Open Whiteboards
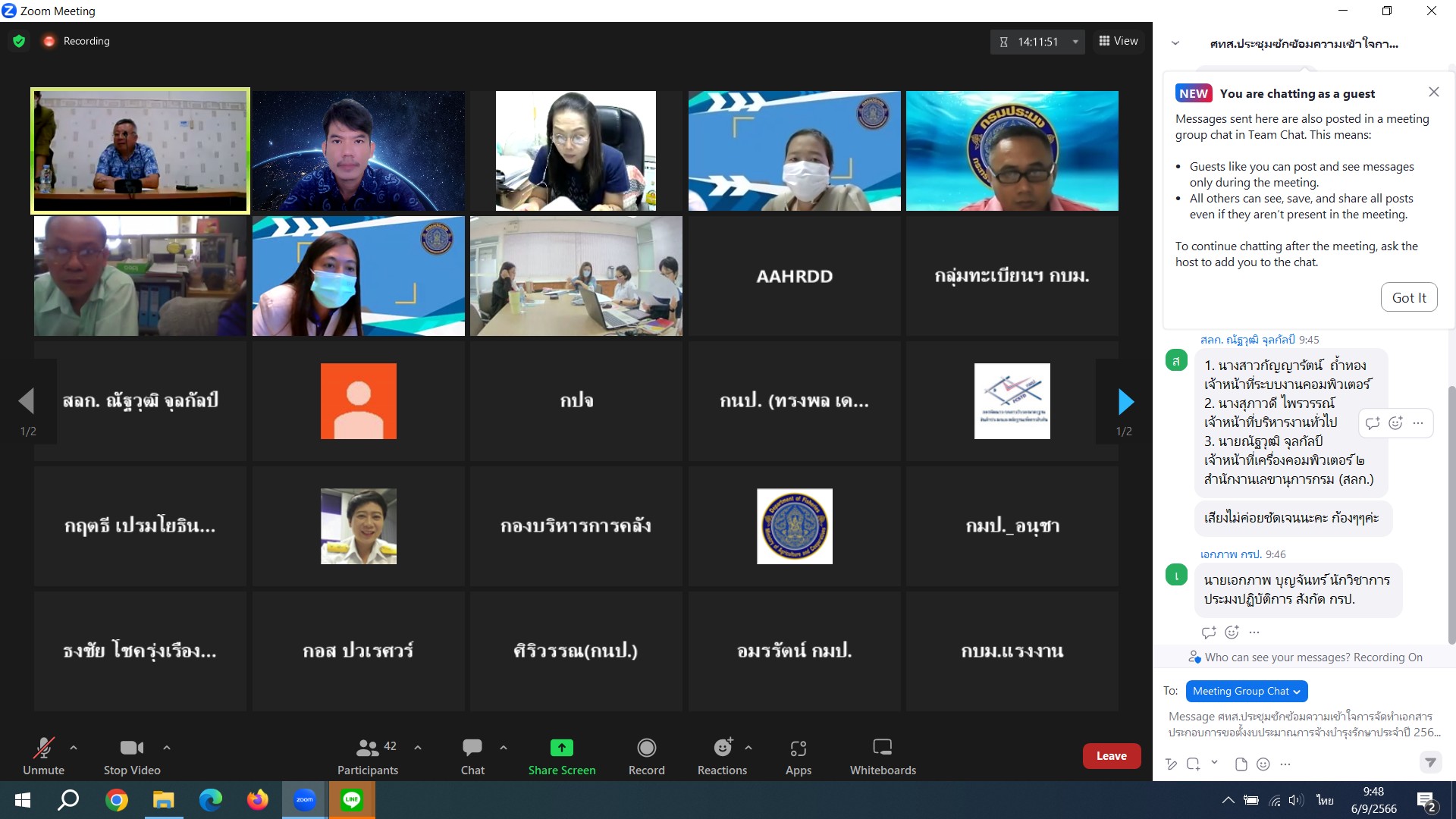The width and height of the screenshot is (1456, 819). [x=883, y=756]
